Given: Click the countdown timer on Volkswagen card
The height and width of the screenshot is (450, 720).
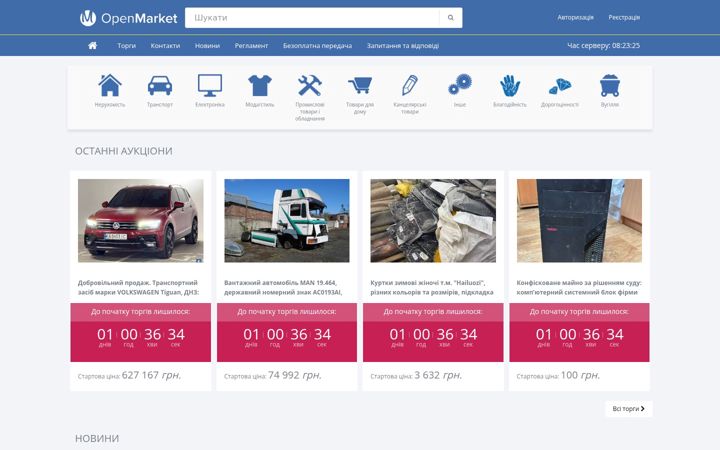Looking at the screenshot, I should 141,337.
